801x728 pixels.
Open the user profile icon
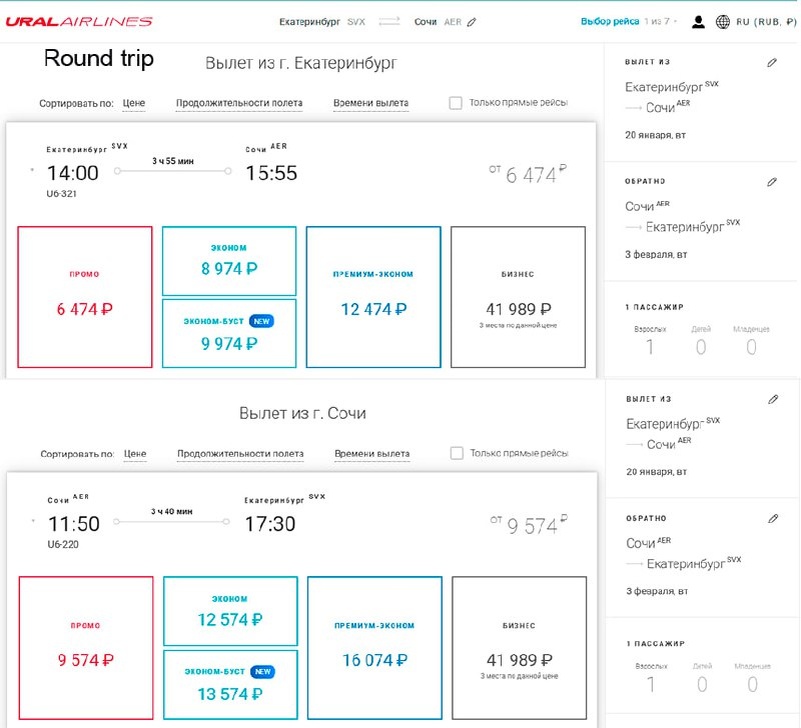pyautogui.click(x=698, y=21)
